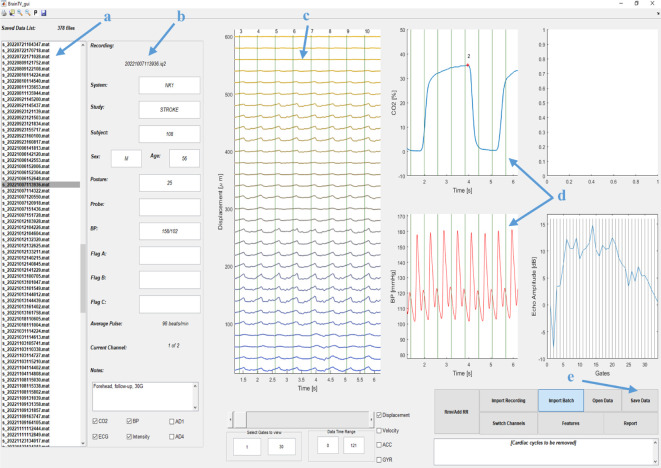Click the Sex field showing M
661x468 pixels.
pos(126,159)
